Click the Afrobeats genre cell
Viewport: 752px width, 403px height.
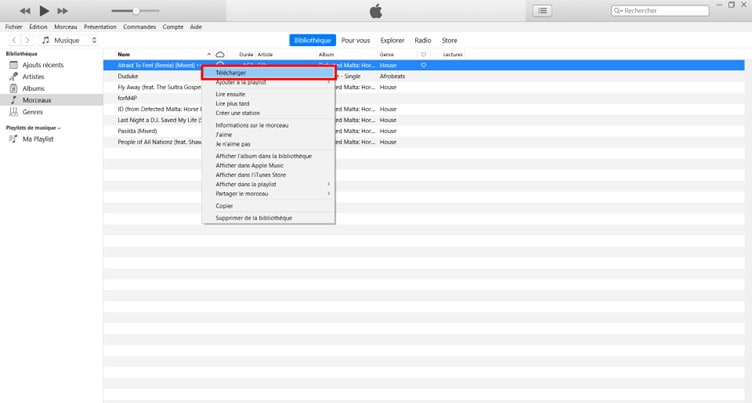(x=392, y=76)
